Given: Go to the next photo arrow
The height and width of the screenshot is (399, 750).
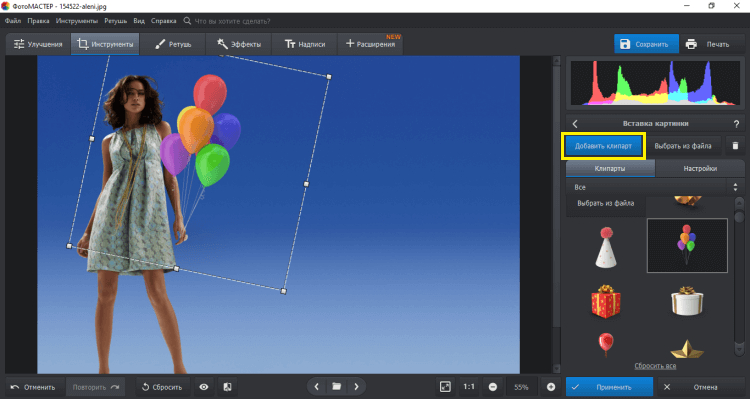Looking at the screenshot, I should click(356, 386).
